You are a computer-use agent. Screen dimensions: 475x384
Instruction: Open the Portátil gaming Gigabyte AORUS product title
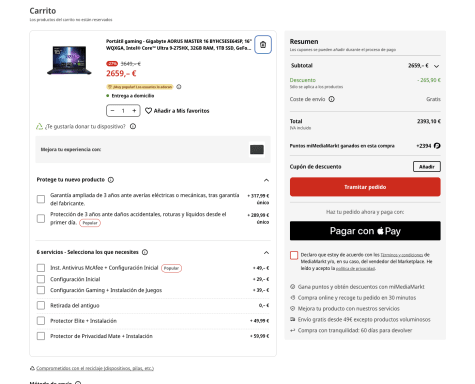[x=179, y=45]
